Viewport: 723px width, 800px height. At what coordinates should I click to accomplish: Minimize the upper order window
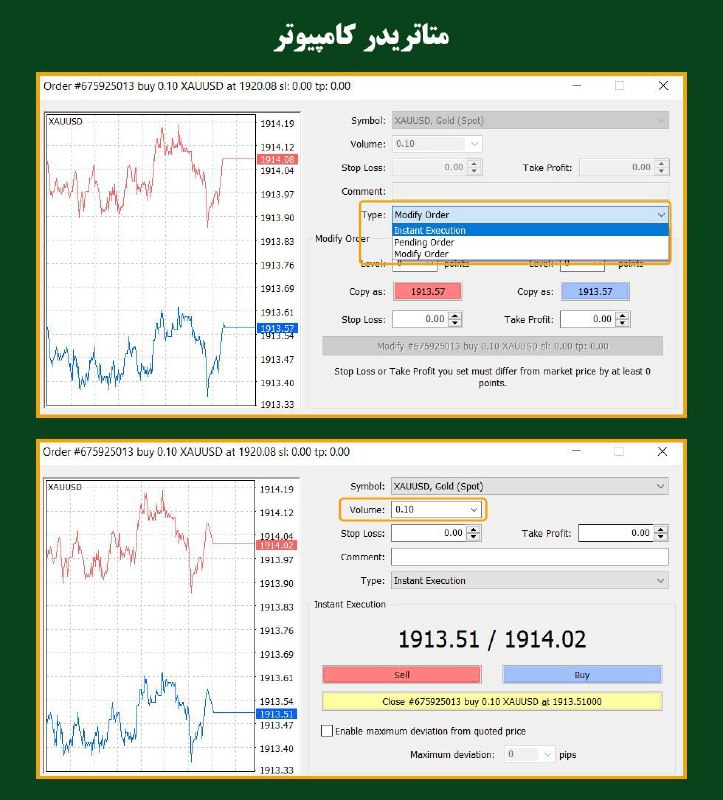click(x=577, y=86)
